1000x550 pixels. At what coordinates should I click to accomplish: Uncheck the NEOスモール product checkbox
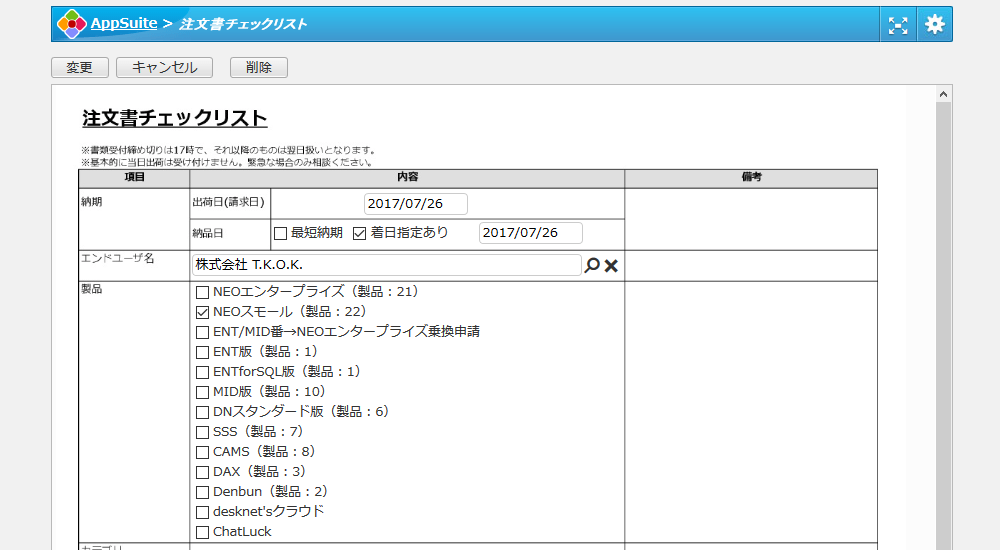click(x=203, y=312)
